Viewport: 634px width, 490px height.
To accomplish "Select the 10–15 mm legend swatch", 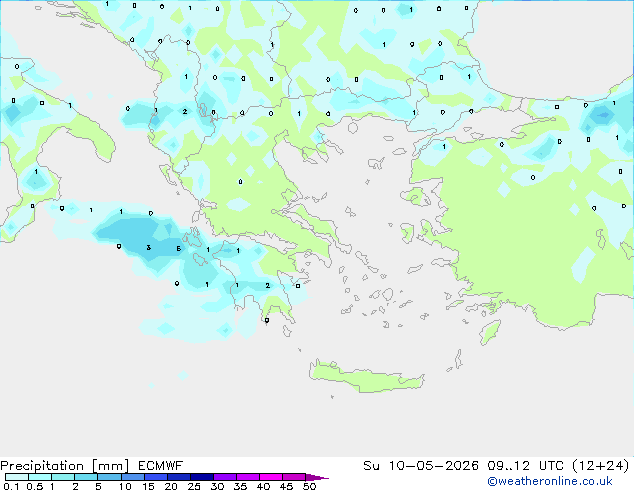I will [132, 477].
